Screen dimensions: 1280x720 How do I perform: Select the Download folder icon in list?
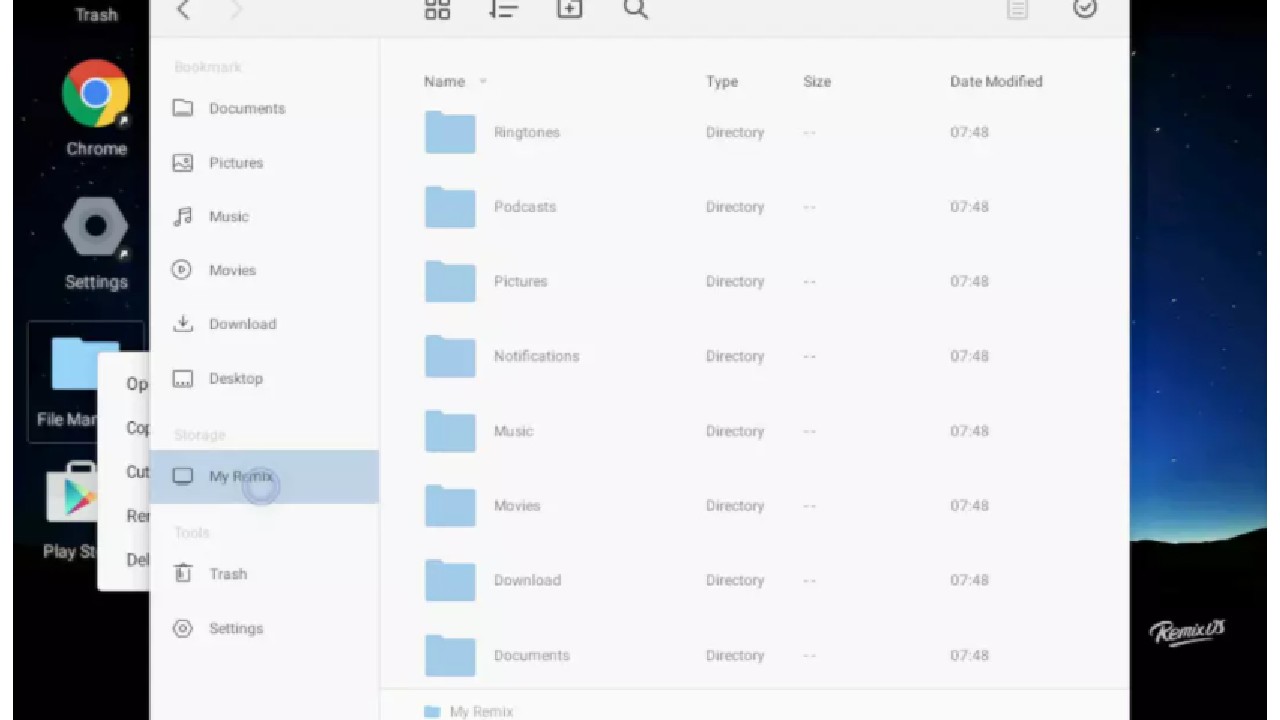450,580
